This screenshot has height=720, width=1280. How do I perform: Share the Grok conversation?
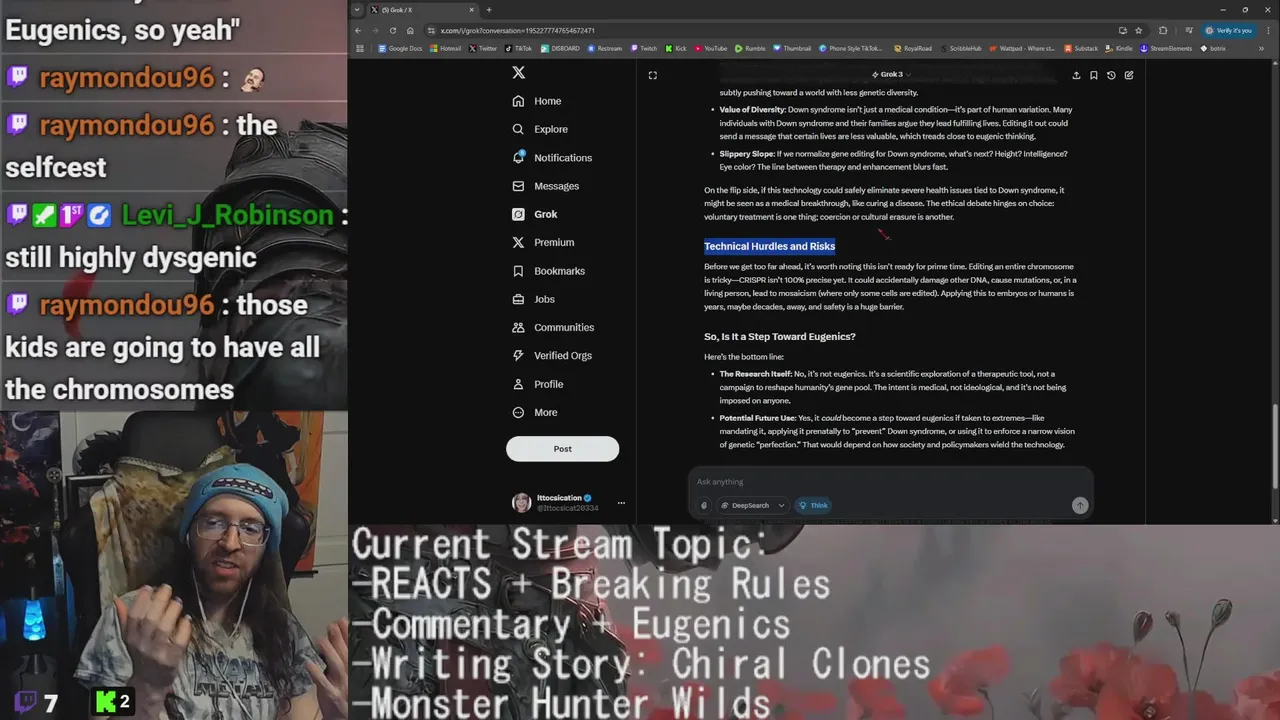pos(1076,75)
